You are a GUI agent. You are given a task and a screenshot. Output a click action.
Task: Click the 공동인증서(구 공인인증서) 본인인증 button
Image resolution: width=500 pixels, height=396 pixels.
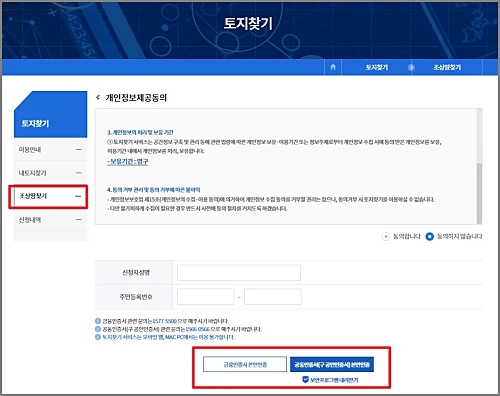[332, 364]
